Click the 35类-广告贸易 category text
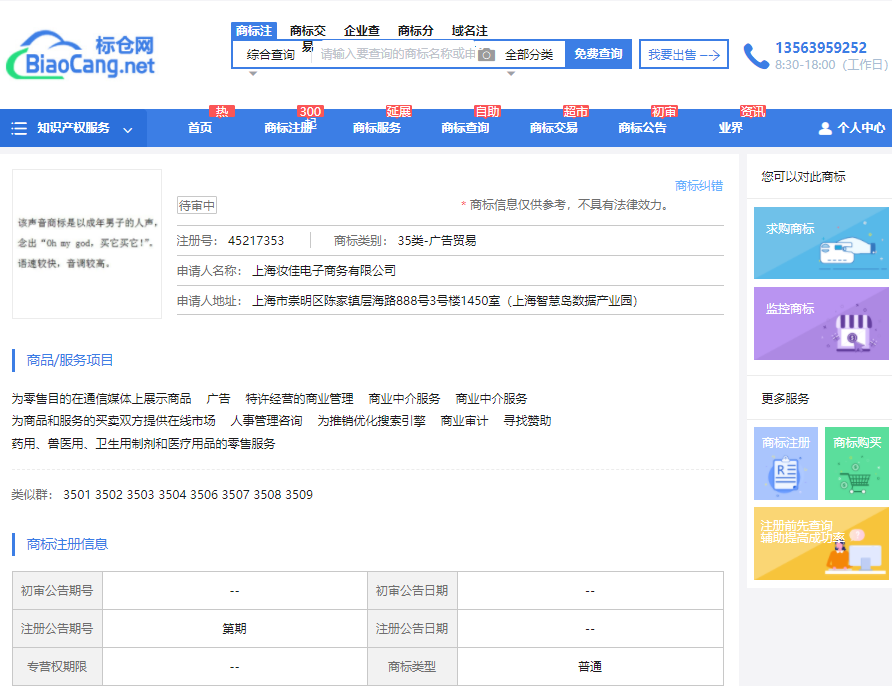Screen dimensions: 892x686 [437, 241]
